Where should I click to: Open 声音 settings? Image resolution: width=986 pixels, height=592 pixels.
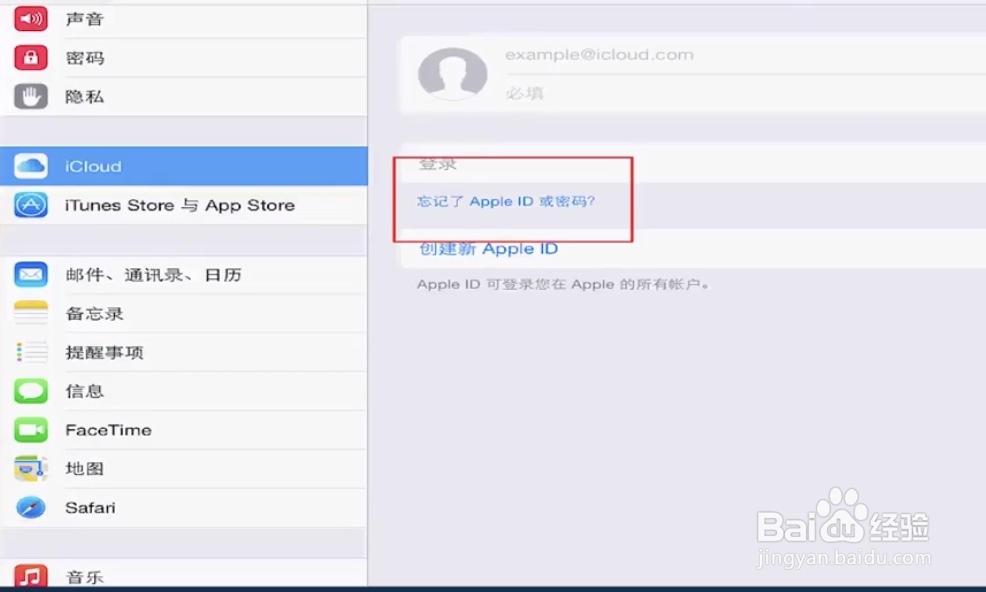point(184,19)
